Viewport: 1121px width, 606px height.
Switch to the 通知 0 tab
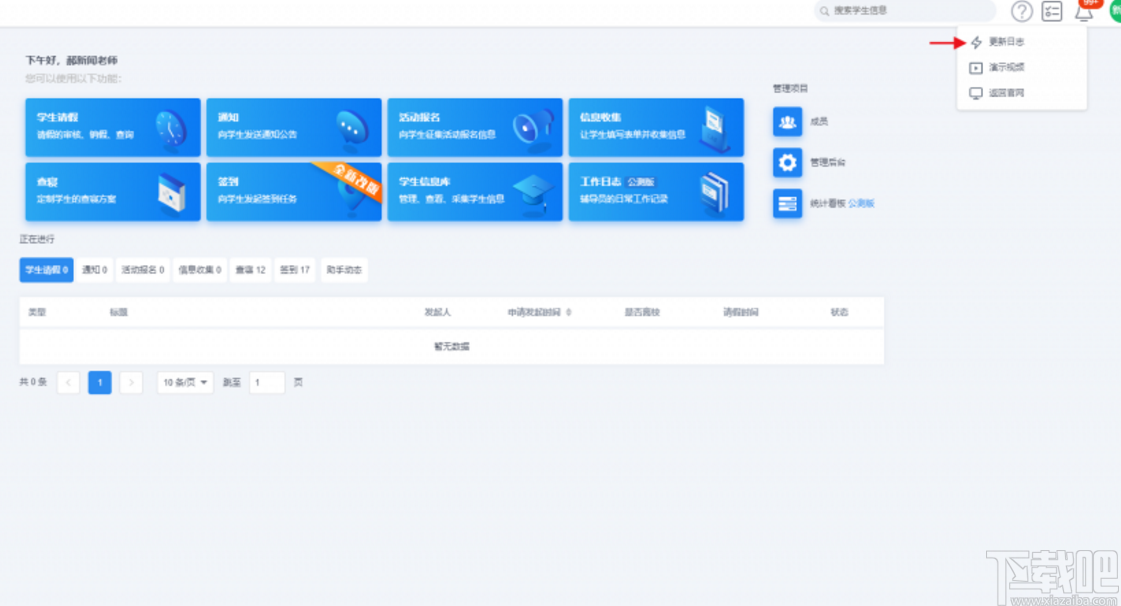[x=94, y=270]
